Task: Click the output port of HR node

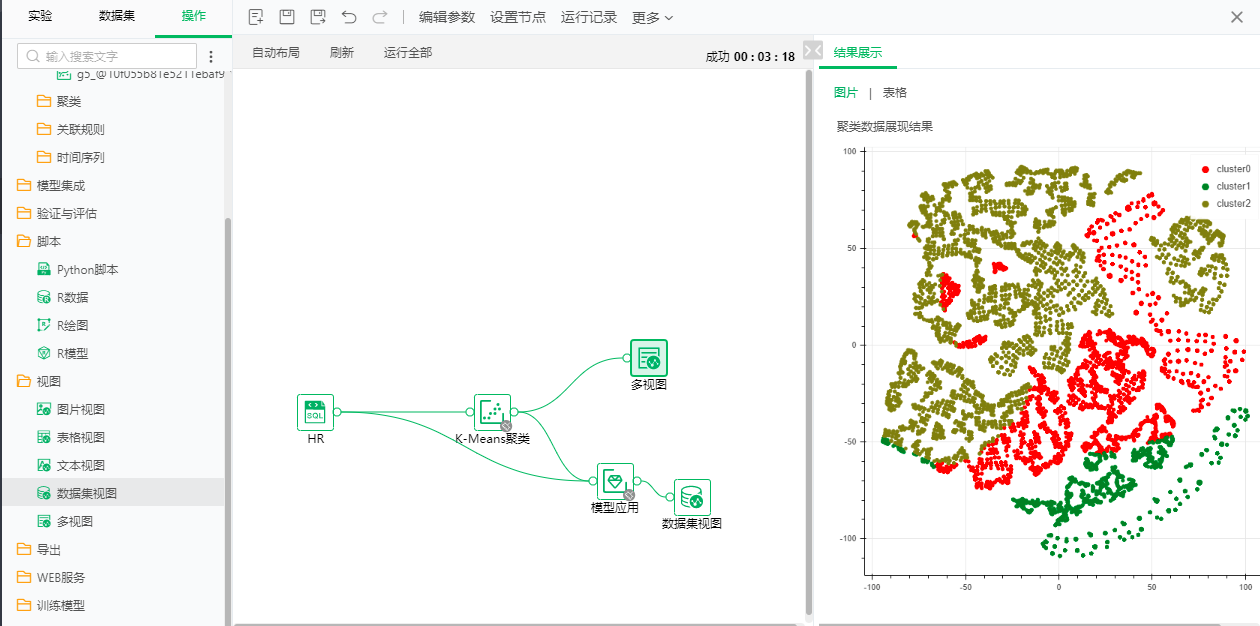Action: click(x=338, y=412)
